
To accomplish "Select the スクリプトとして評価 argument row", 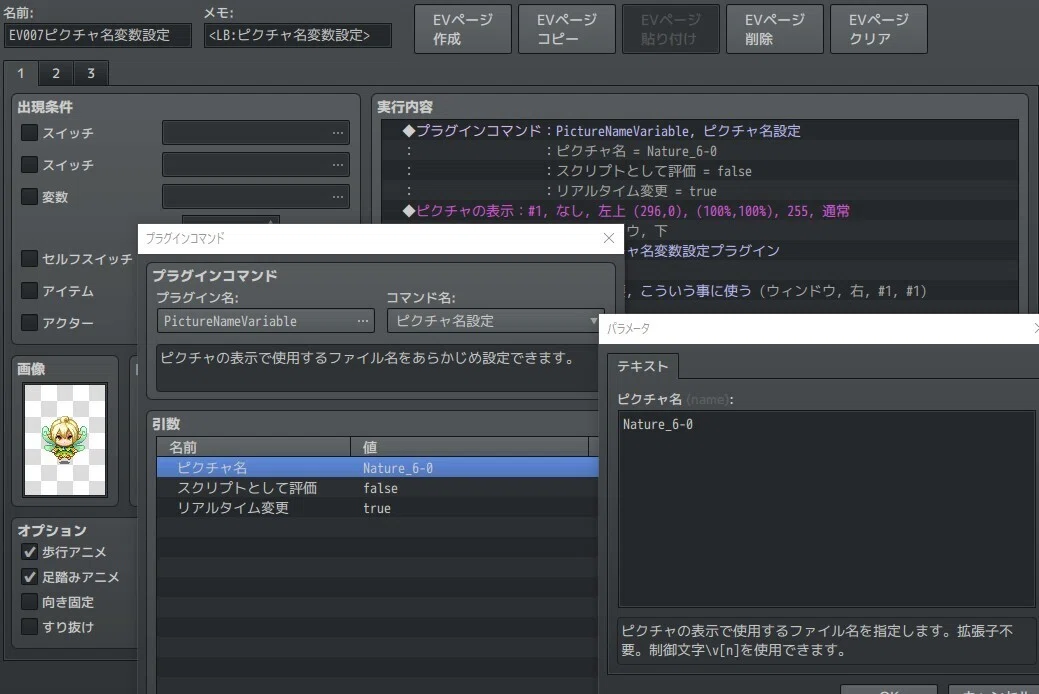I will (x=378, y=488).
